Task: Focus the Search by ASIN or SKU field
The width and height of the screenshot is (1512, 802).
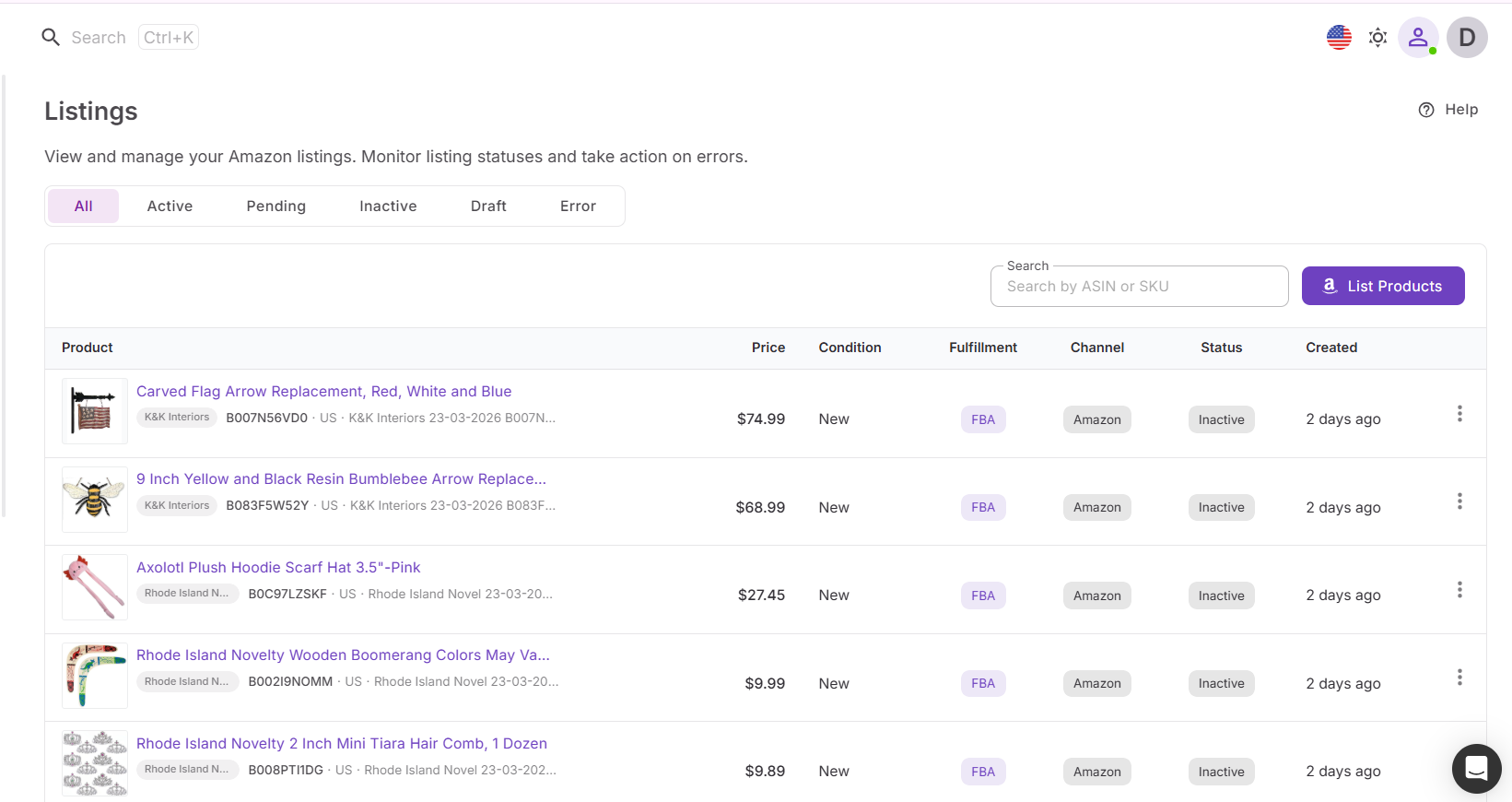Action: (x=1139, y=287)
